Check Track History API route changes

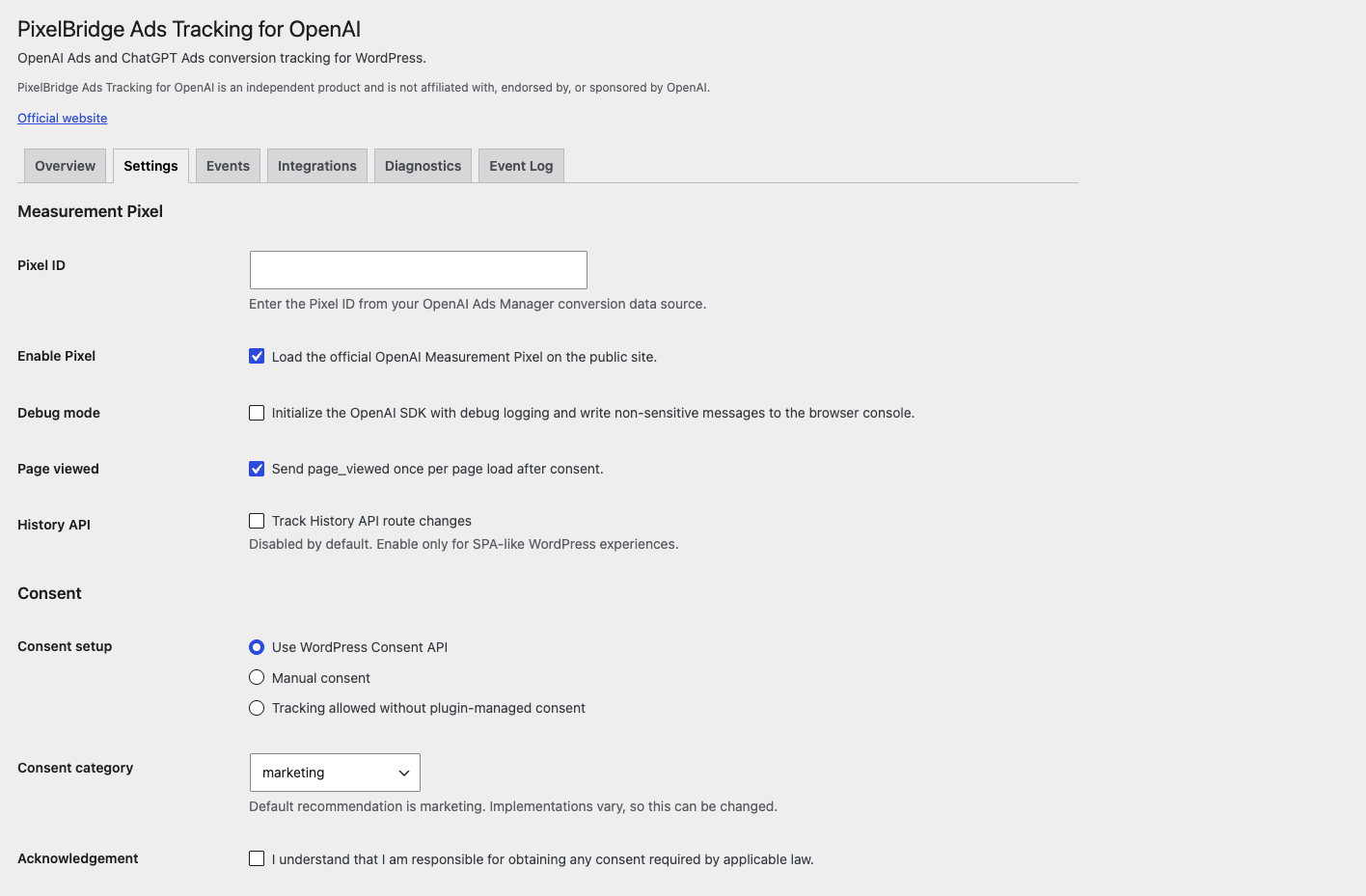click(x=257, y=521)
